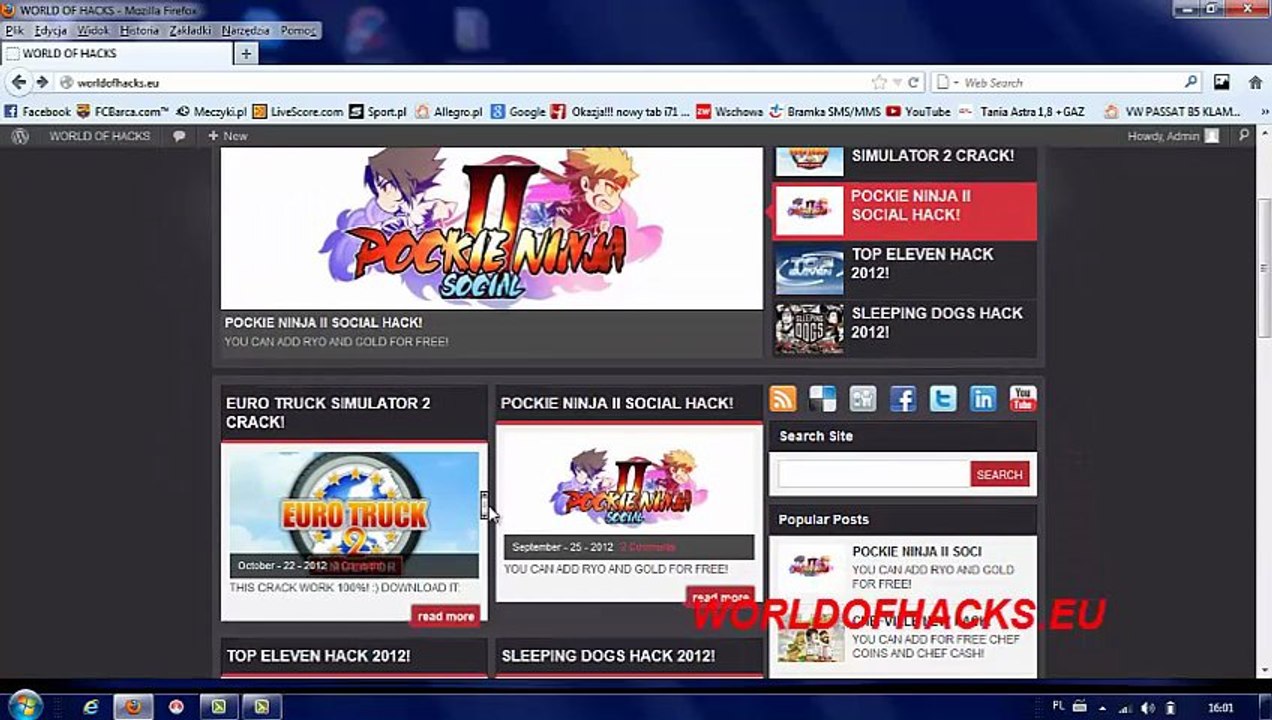Open SLEEPING DOGS HACK 2012! post heading at bottom
Image resolution: width=1272 pixels, height=720 pixels.
608,656
